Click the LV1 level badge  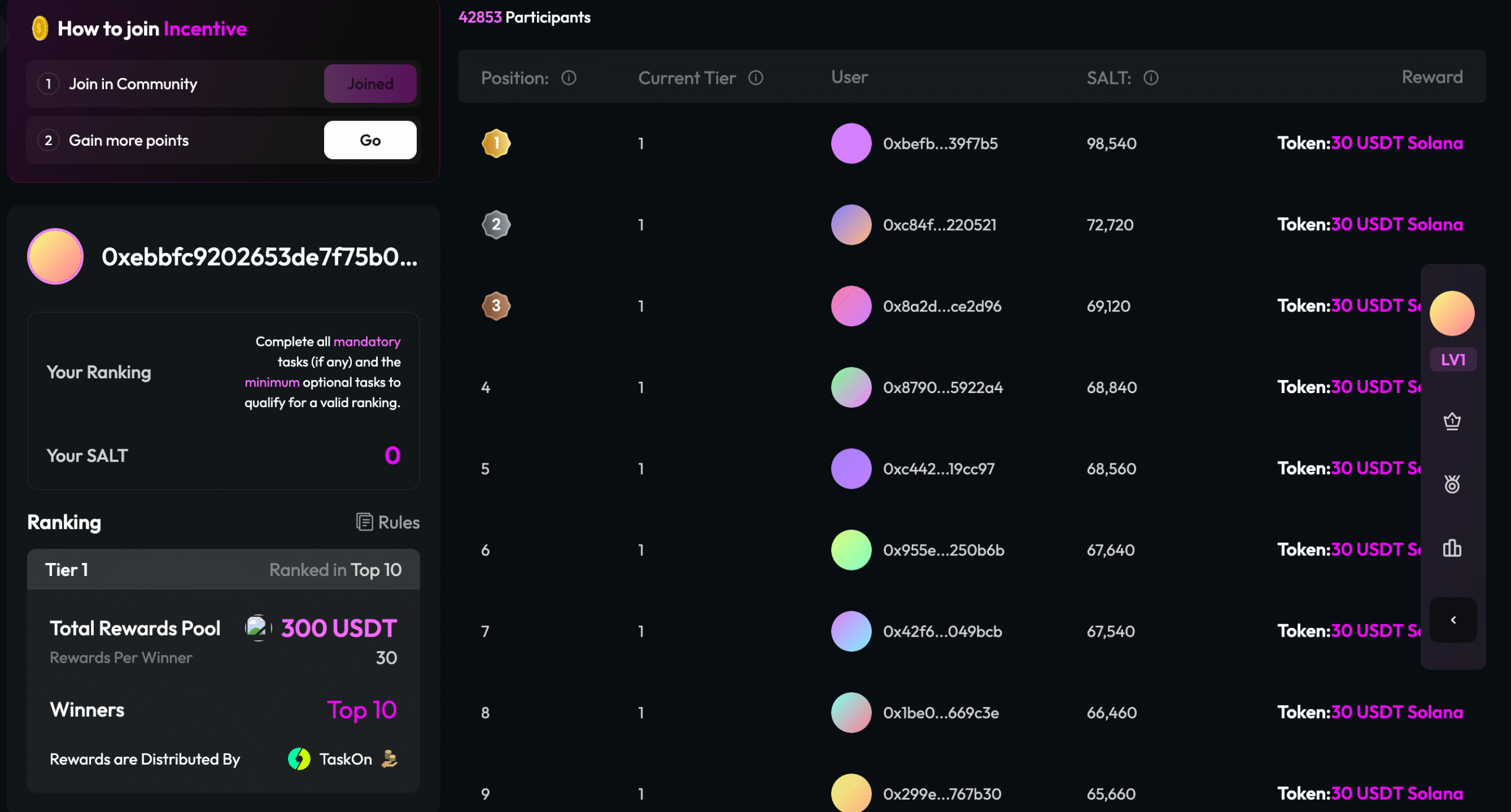1453,359
